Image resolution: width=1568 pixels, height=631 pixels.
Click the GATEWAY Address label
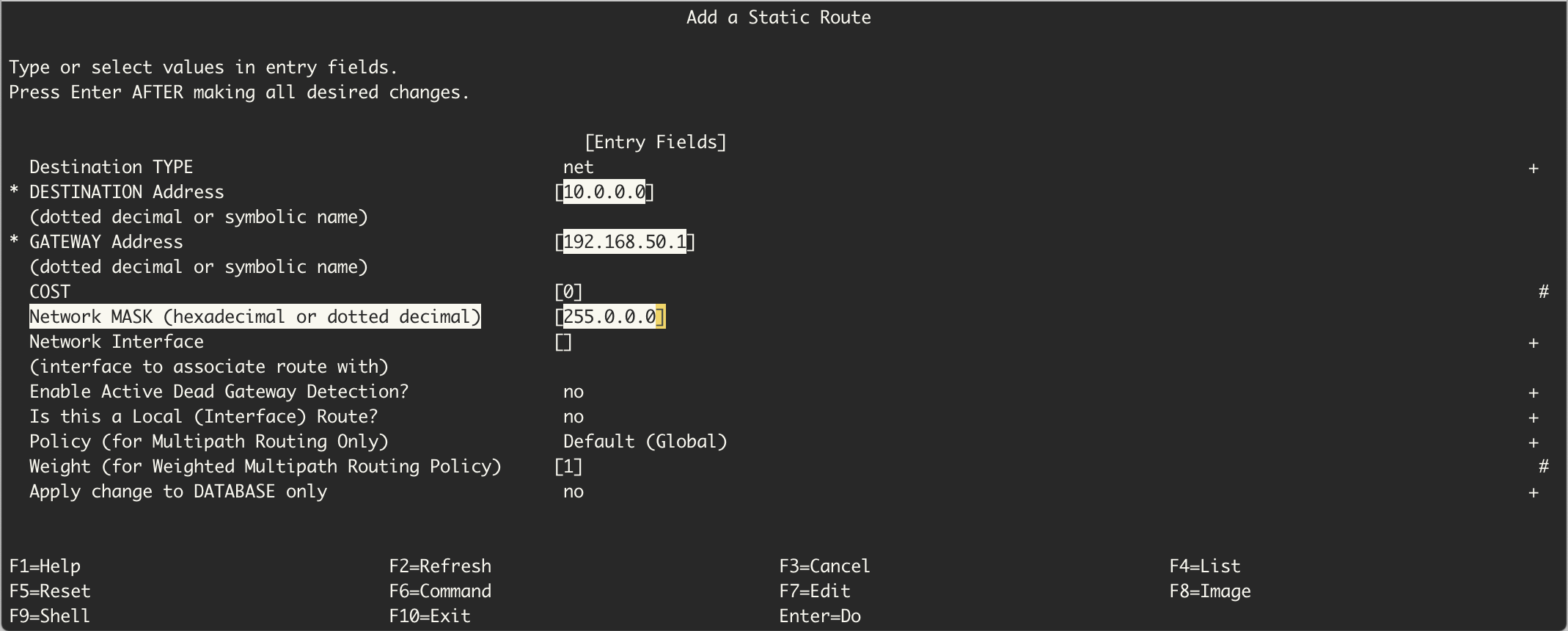pyautogui.click(x=106, y=242)
